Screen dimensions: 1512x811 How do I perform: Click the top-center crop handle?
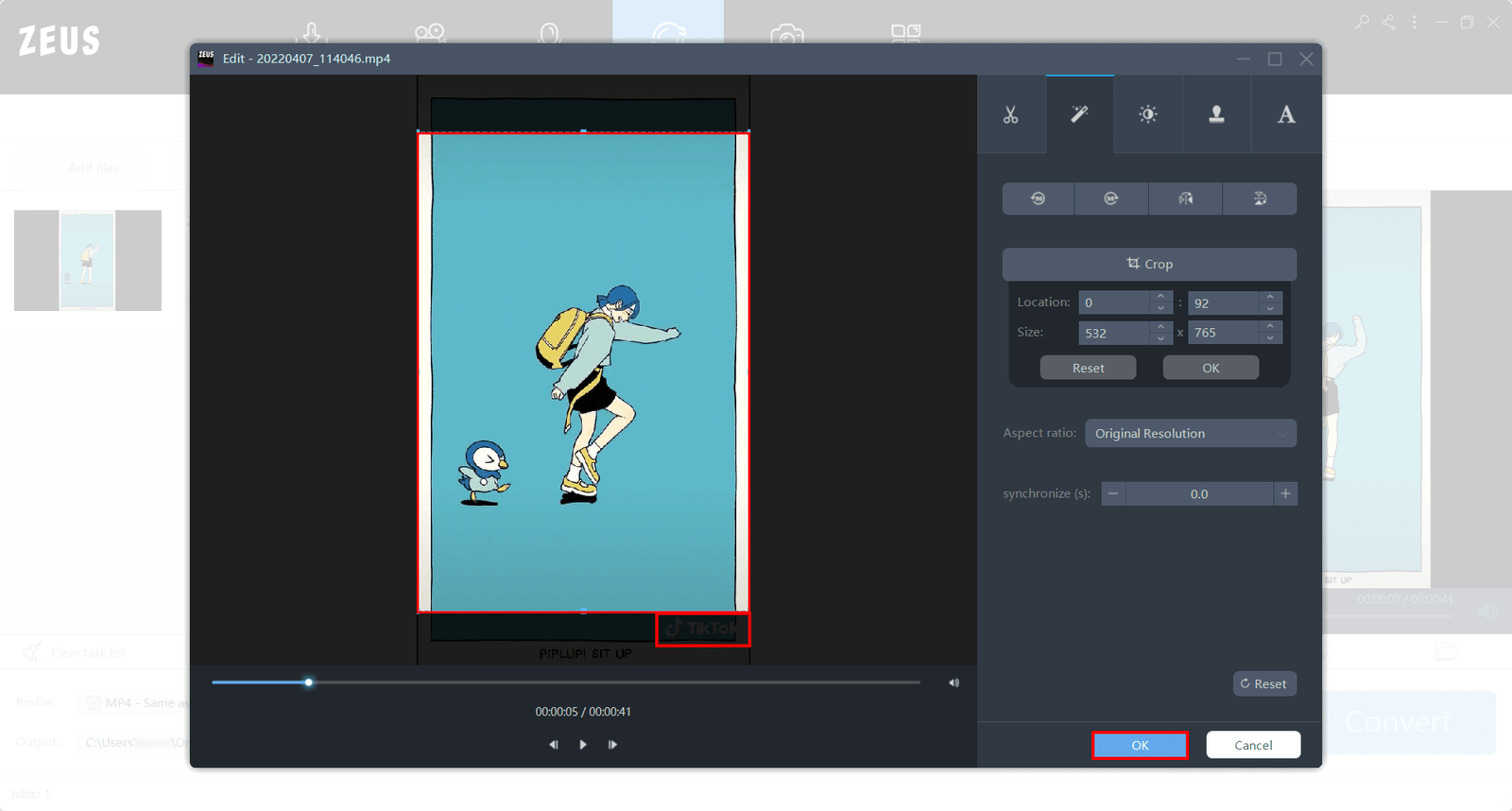click(583, 131)
